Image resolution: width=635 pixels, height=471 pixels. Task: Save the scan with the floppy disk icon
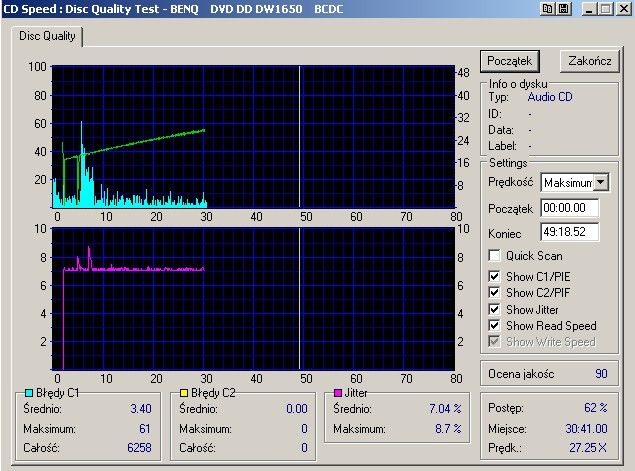click(564, 9)
